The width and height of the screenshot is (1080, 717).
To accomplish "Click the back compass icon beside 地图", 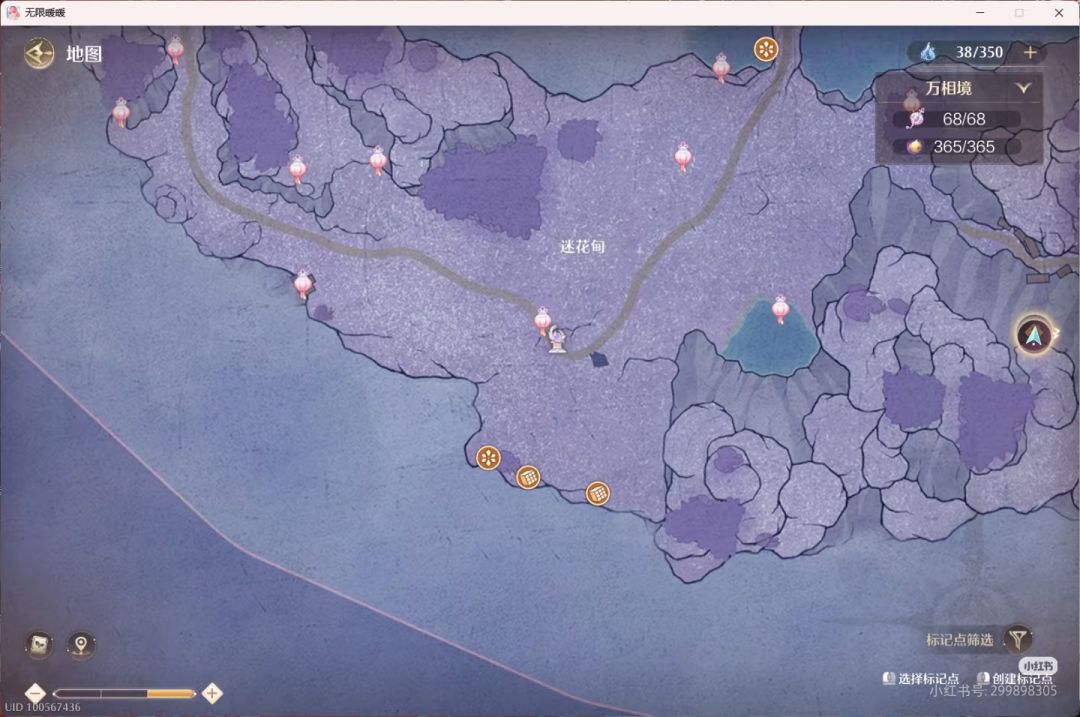I will pyautogui.click(x=39, y=53).
